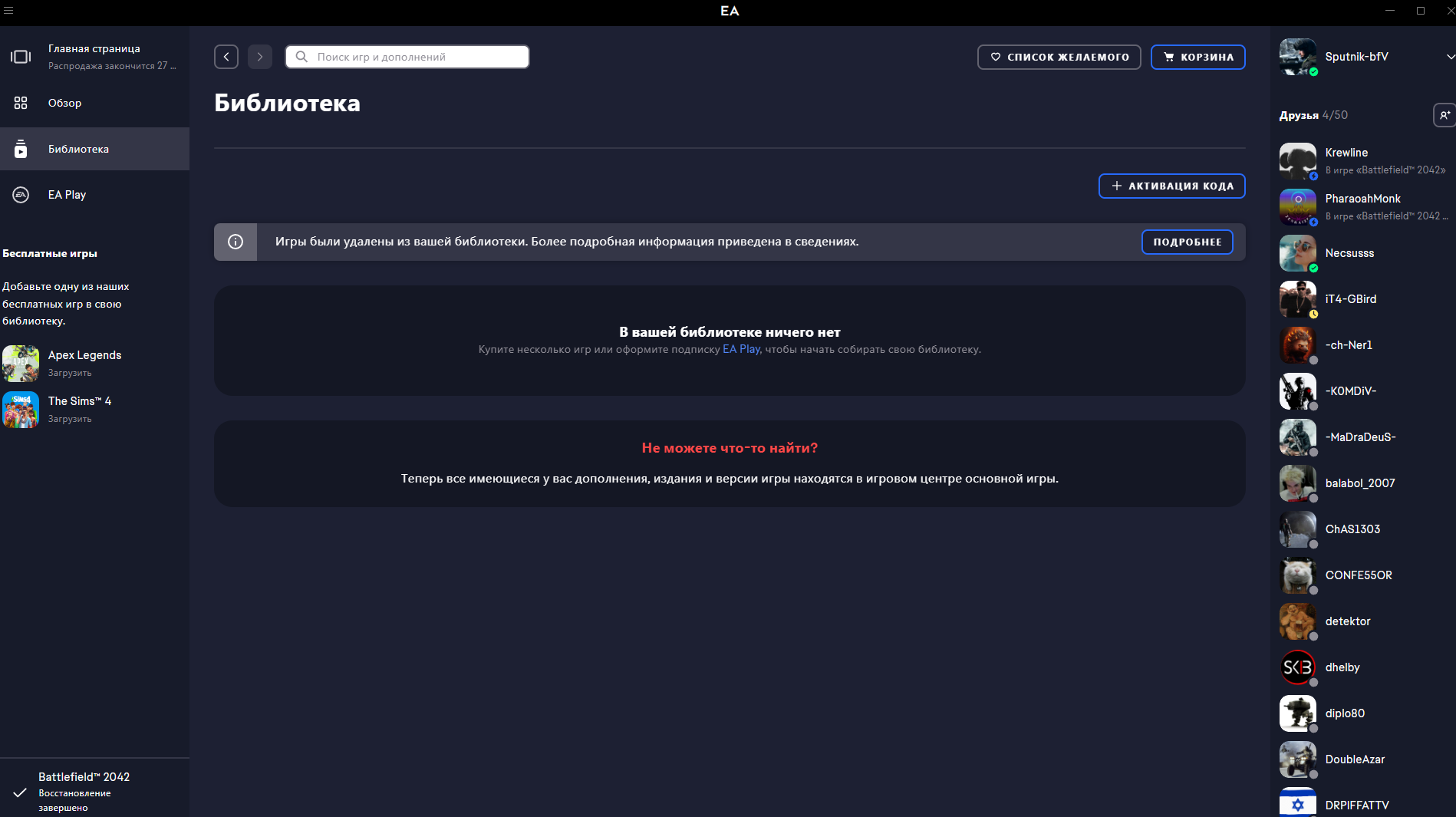
Task: Click the Обзор grid icon
Action: 21,103
